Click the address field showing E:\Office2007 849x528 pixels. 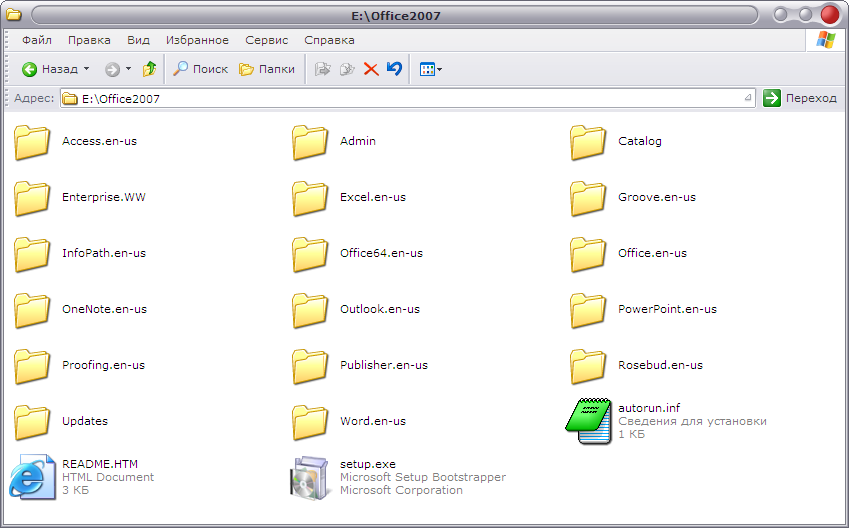(400, 98)
